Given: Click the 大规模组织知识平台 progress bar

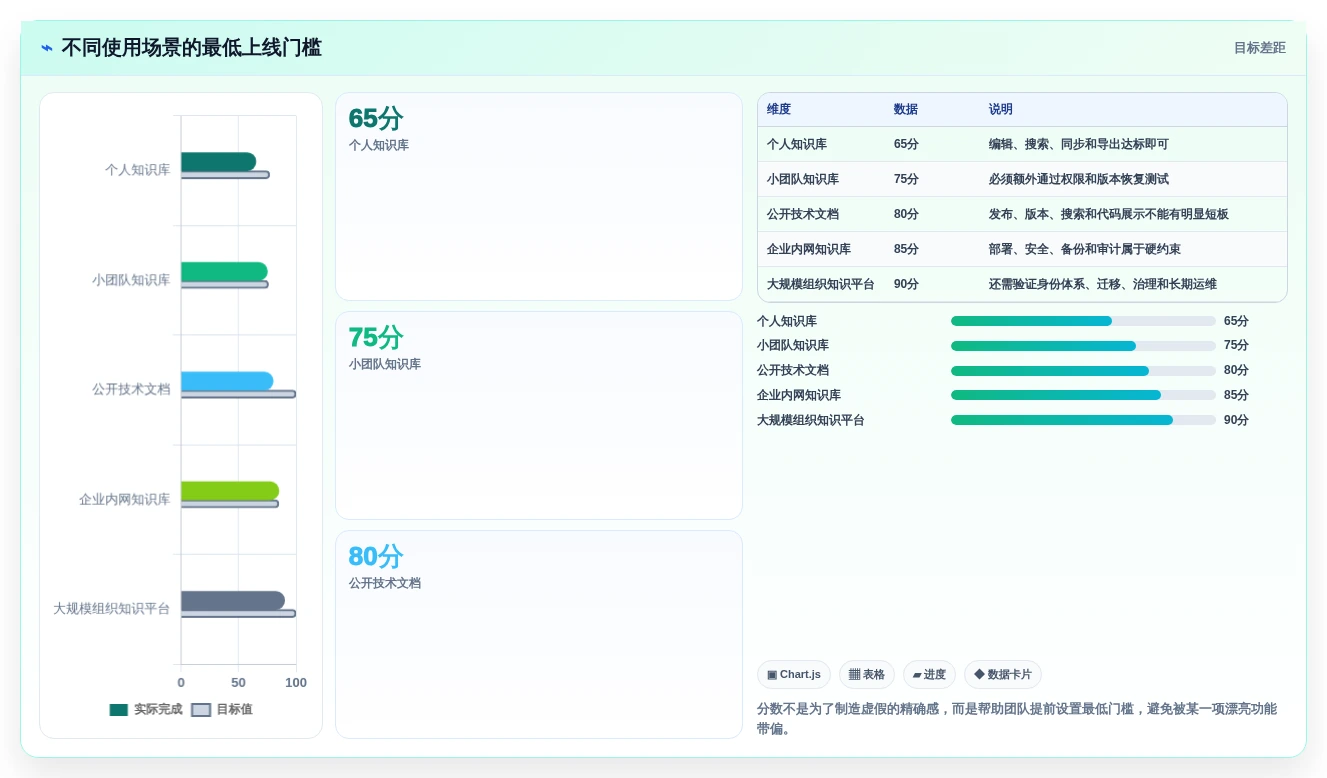Looking at the screenshot, I should [1083, 420].
